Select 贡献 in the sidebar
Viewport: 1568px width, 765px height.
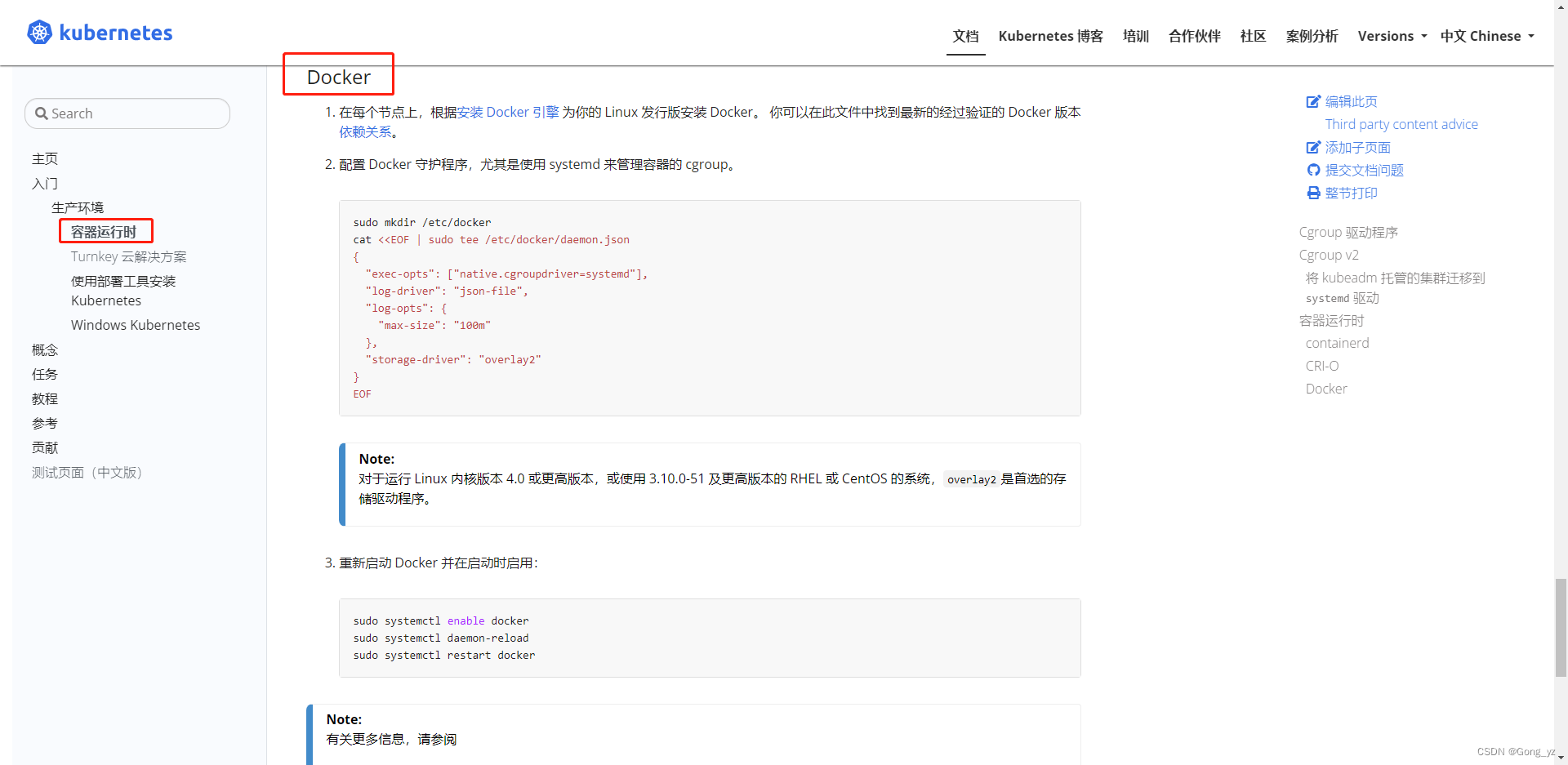point(45,447)
